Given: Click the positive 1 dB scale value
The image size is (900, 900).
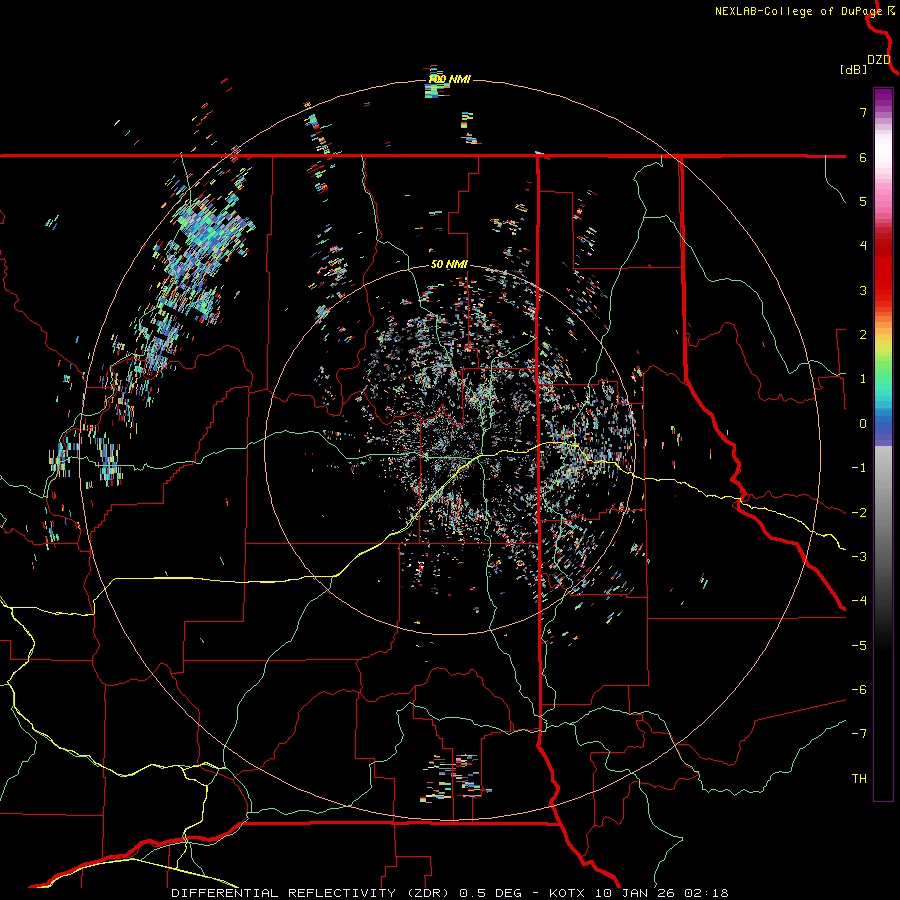Looking at the screenshot, I should click(x=863, y=379).
